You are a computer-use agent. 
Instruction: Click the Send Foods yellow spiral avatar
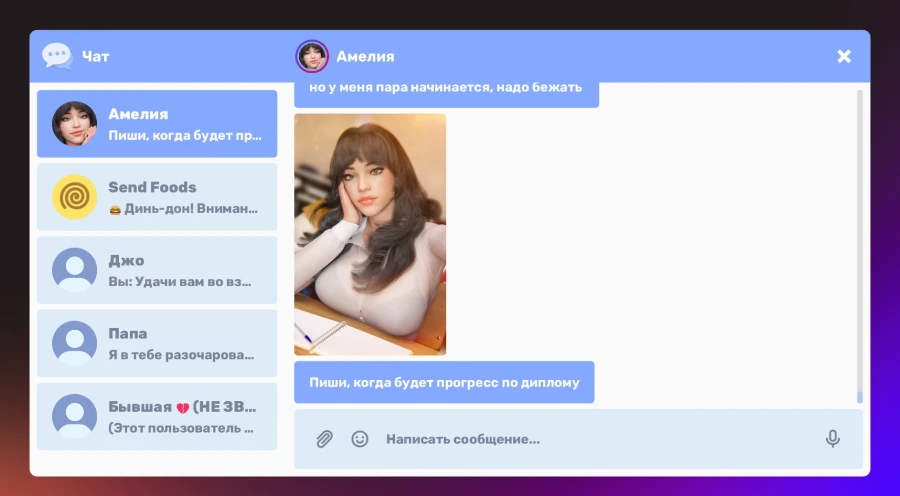pos(74,197)
